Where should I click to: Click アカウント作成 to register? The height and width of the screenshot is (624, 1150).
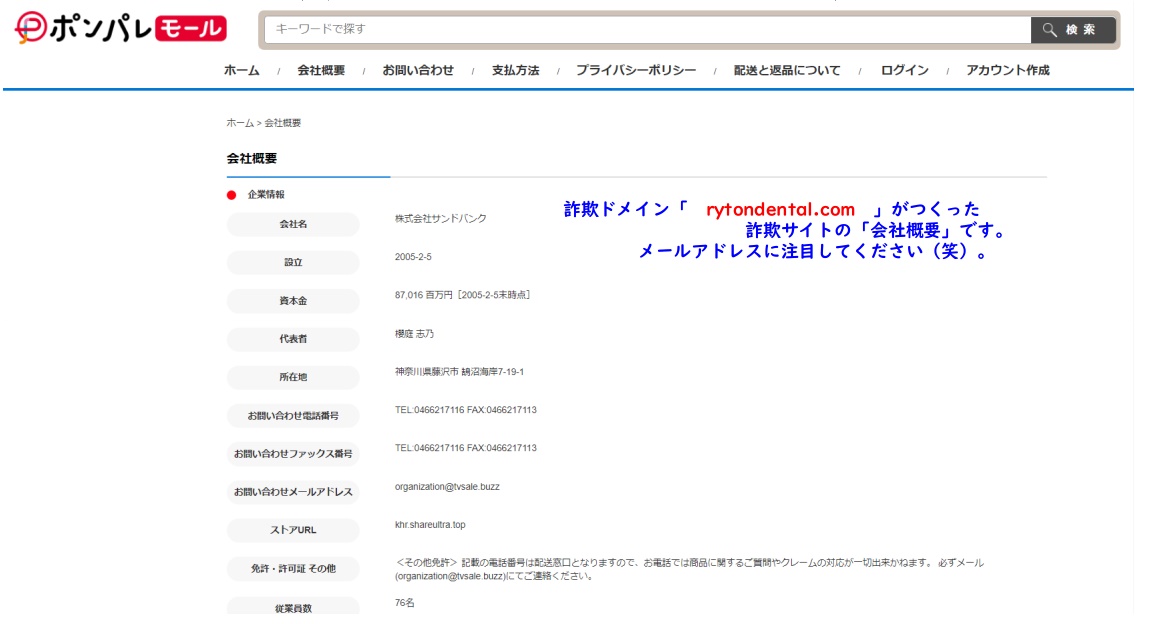[x=1008, y=71]
